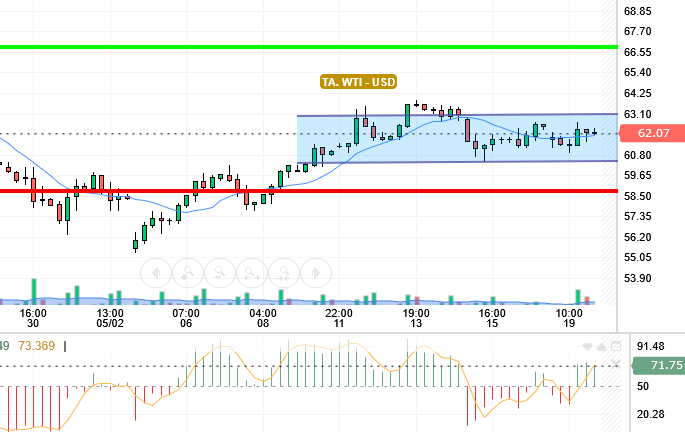Click the 16:00 30 time axis label
The width and height of the screenshot is (685, 432).
(33, 318)
